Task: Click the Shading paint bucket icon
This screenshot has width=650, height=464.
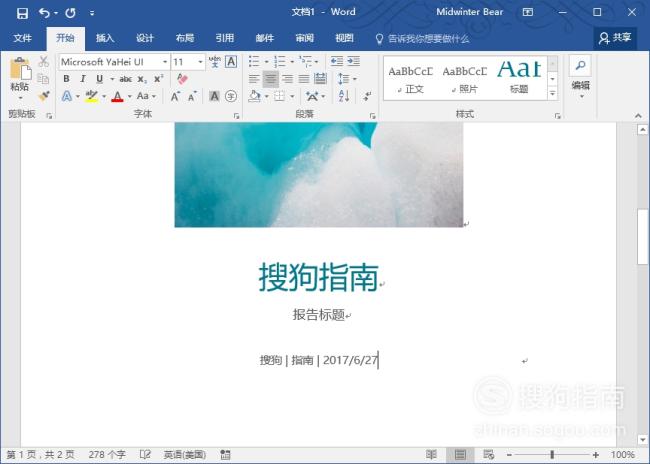Action: click(255, 96)
